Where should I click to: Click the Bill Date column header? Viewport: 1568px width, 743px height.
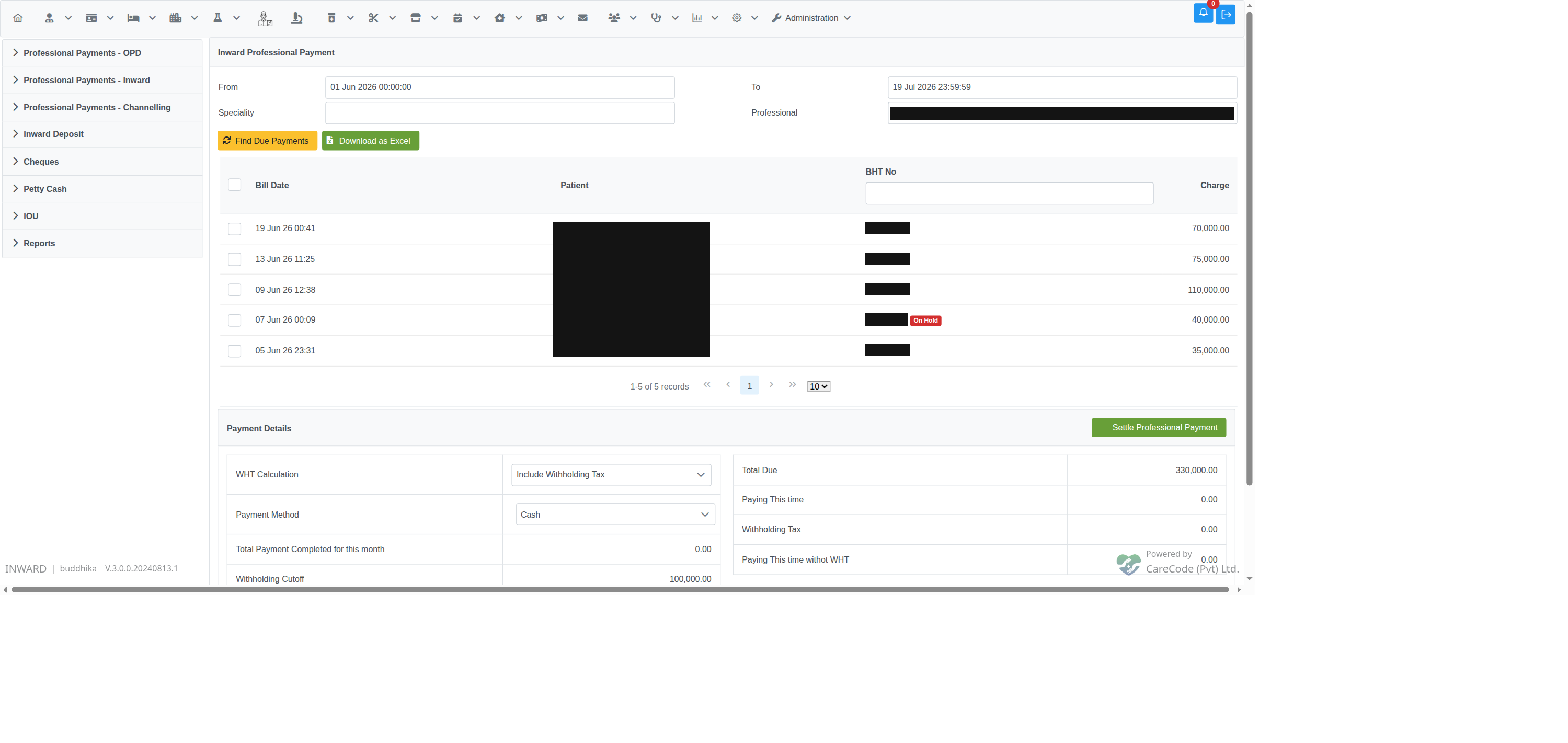tap(272, 185)
